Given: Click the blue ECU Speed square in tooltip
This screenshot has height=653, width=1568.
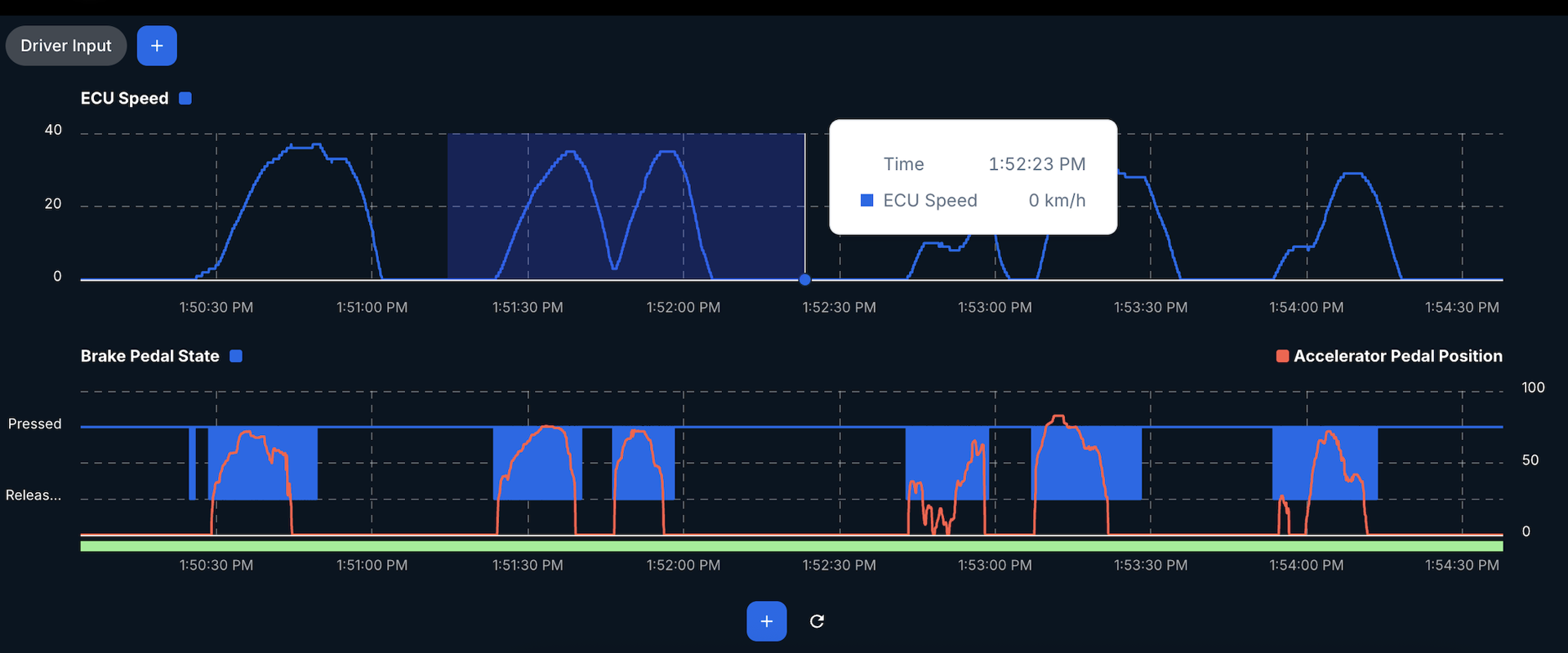Looking at the screenshot, I should [x=867, y=201].
